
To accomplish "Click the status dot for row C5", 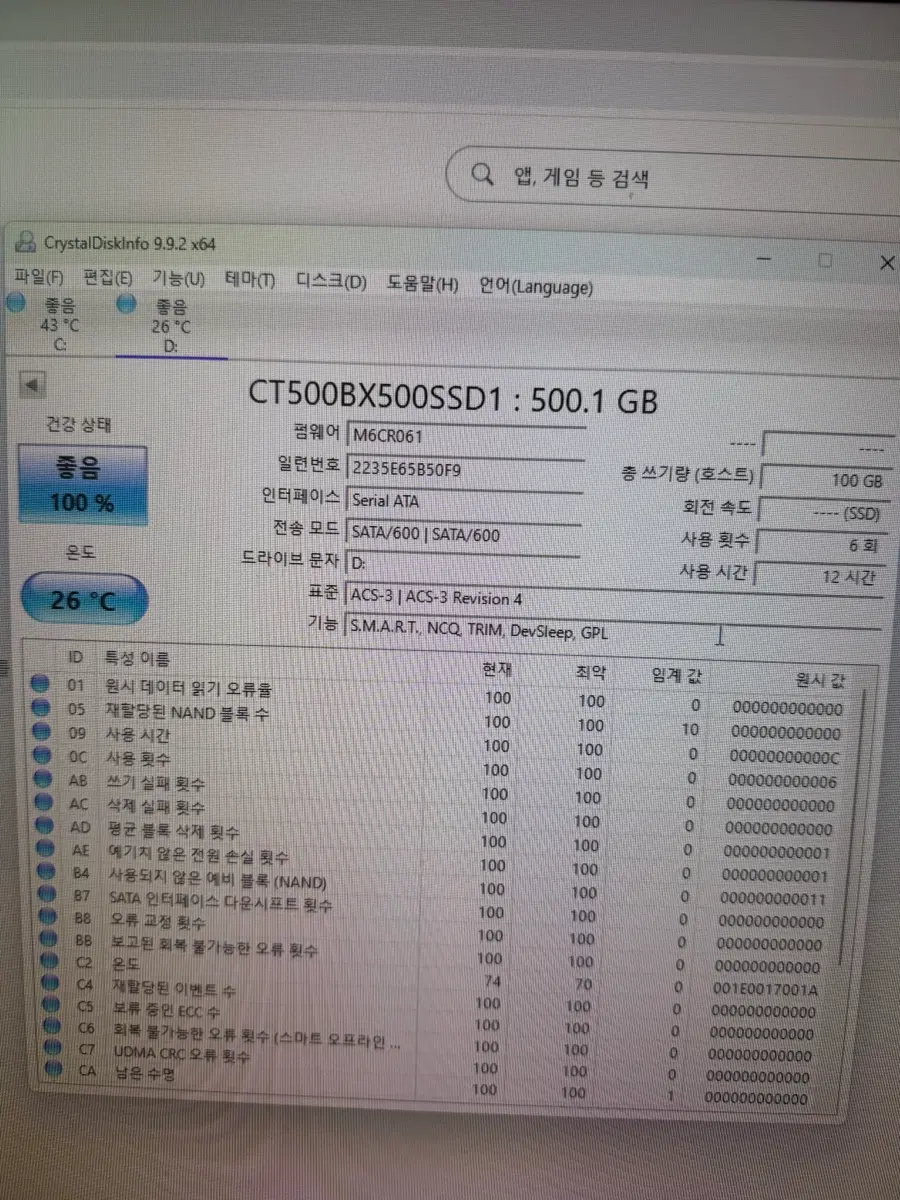I will click(x=53, y=1007).
